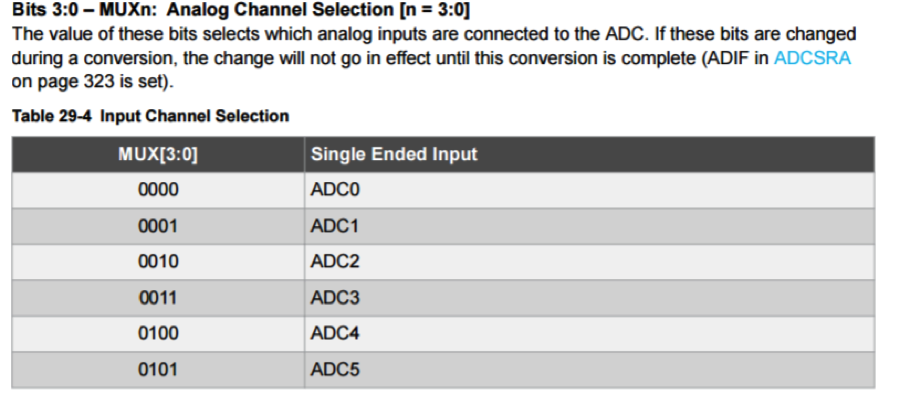Click the 'Table 29-4 Input Channel Selection' caption
900x405 pixels.
point(150,116)
